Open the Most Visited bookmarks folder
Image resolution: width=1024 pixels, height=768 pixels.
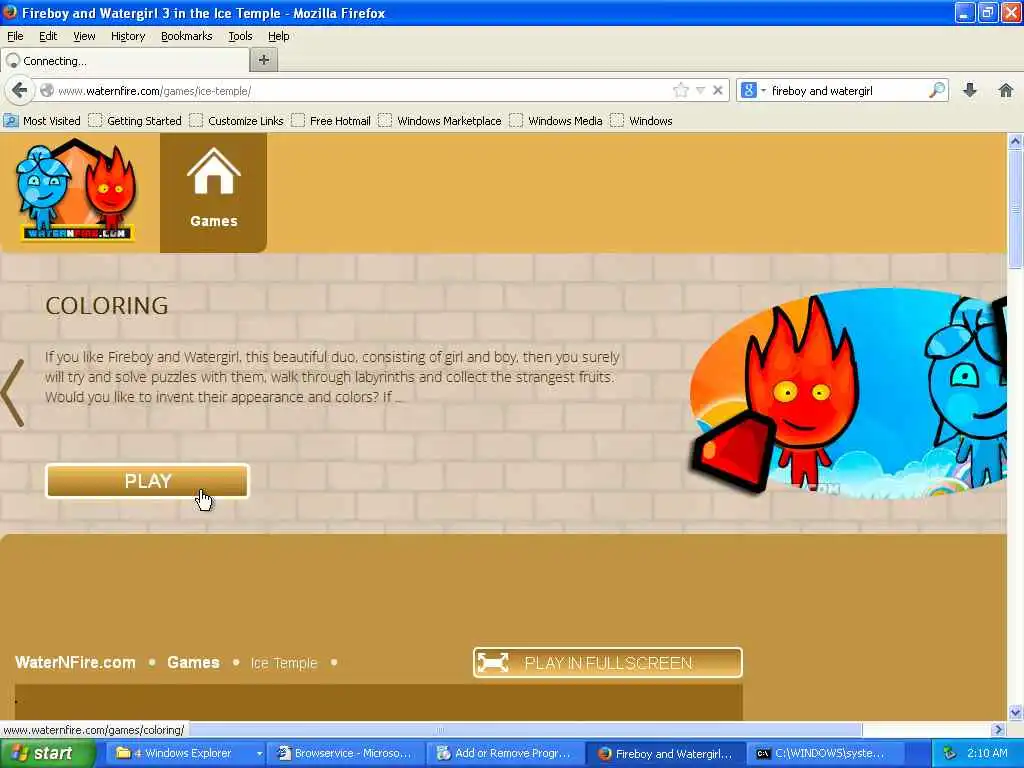42,121
